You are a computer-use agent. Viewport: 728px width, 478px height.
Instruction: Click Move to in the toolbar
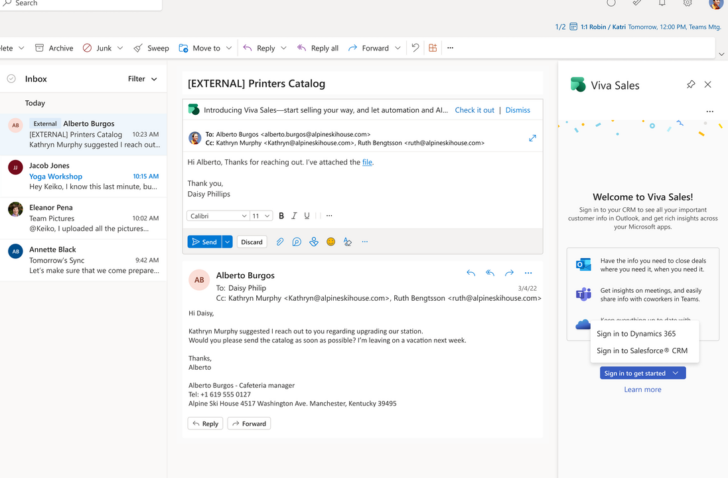(x=200, y=48)
